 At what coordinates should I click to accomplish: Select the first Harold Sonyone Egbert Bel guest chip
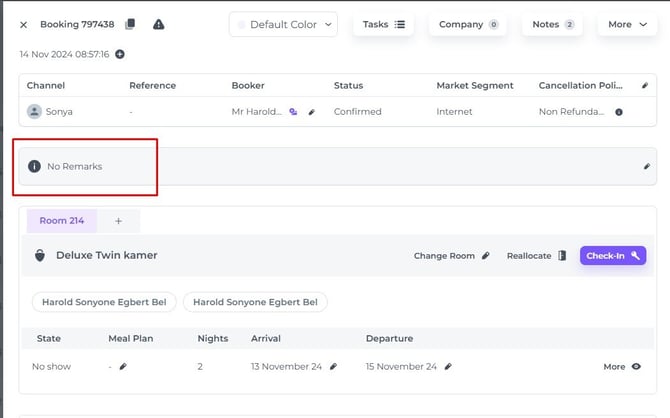[105, 301]
